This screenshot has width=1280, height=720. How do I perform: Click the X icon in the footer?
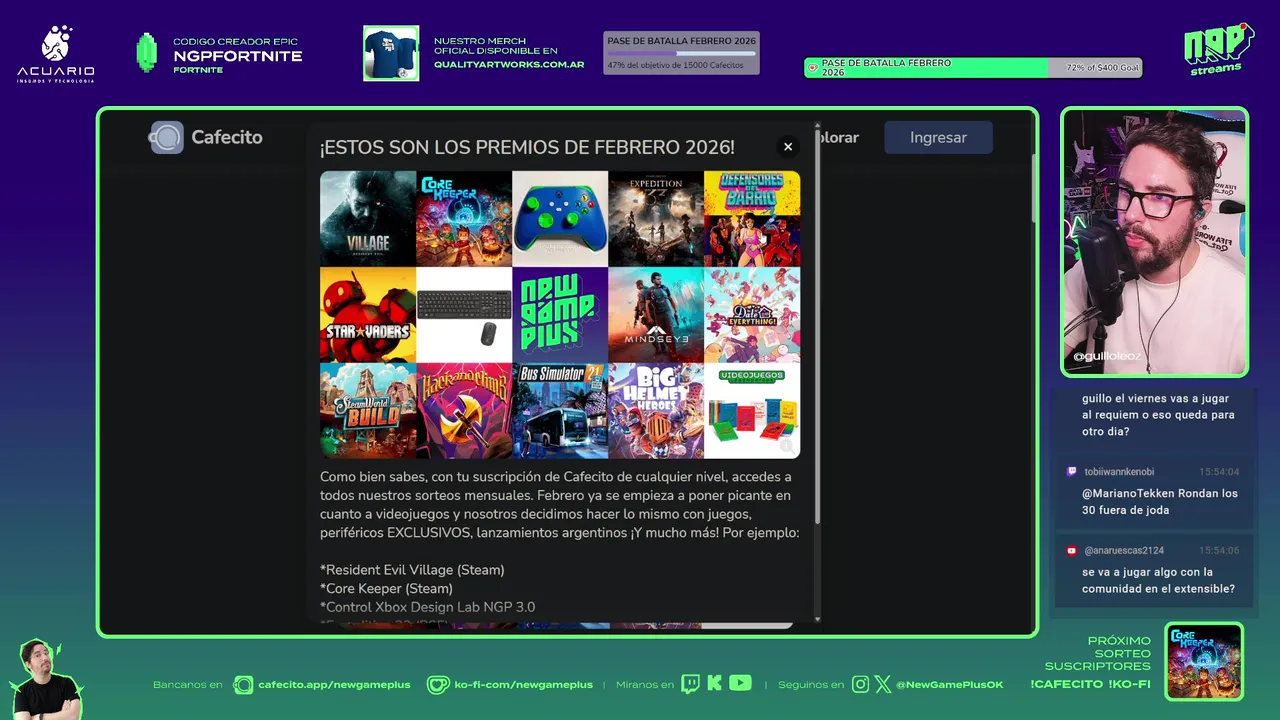(x=883, y=684)
